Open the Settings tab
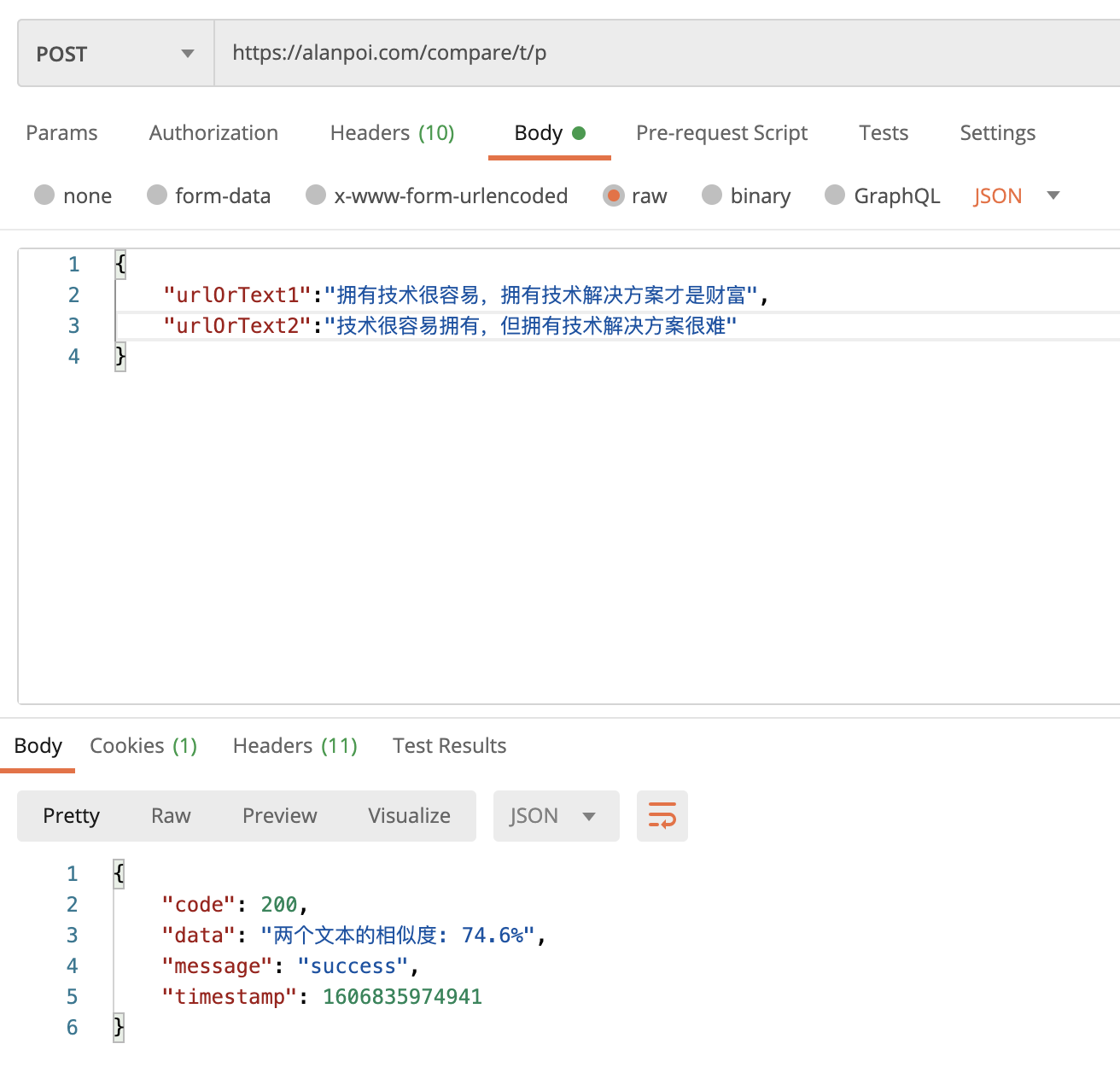 pos(997,133)
